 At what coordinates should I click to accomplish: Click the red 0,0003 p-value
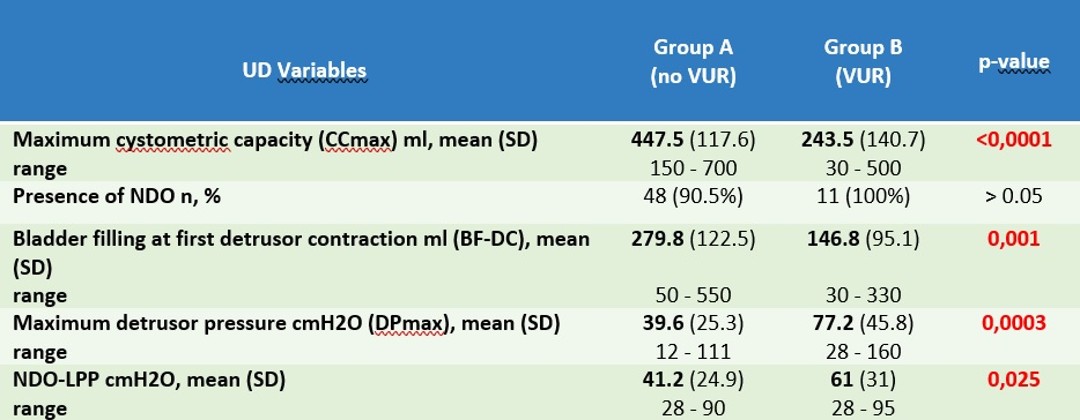(1014, 322)
